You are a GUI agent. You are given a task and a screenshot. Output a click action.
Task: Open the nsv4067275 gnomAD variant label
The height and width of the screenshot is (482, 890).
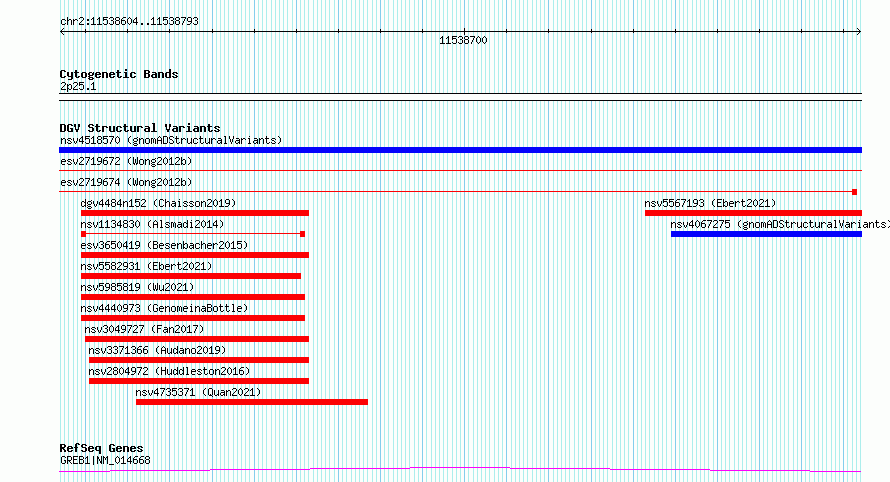point(780,224)
